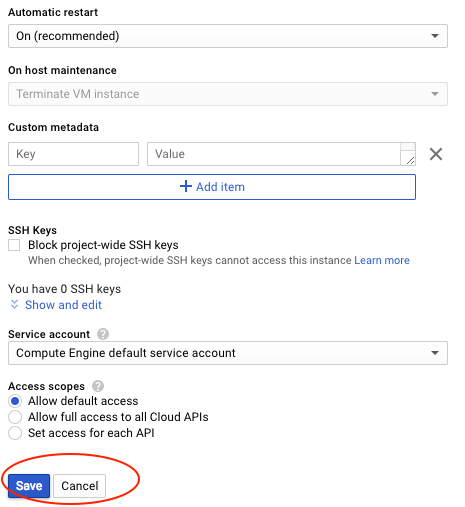This screenshot has width=465, height=507.
Task: Open the Compute Engine default service account dropdown
Action: click(x=228, y=353)
